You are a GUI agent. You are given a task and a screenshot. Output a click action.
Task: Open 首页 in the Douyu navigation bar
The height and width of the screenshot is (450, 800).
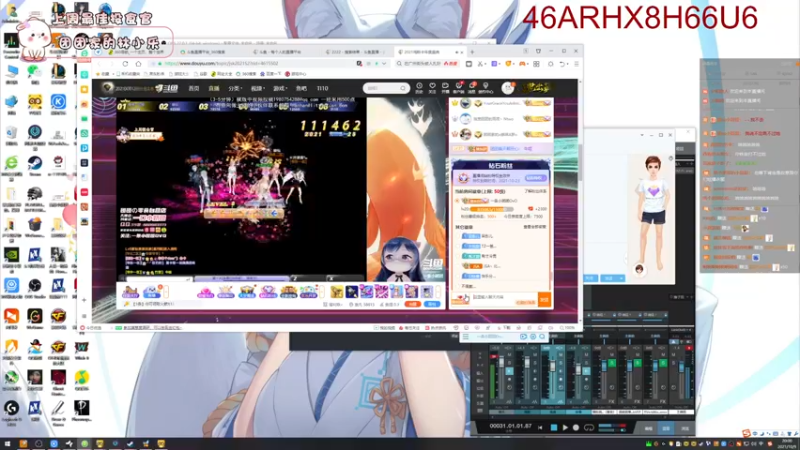pyautogui.click(x=194, y=88)
